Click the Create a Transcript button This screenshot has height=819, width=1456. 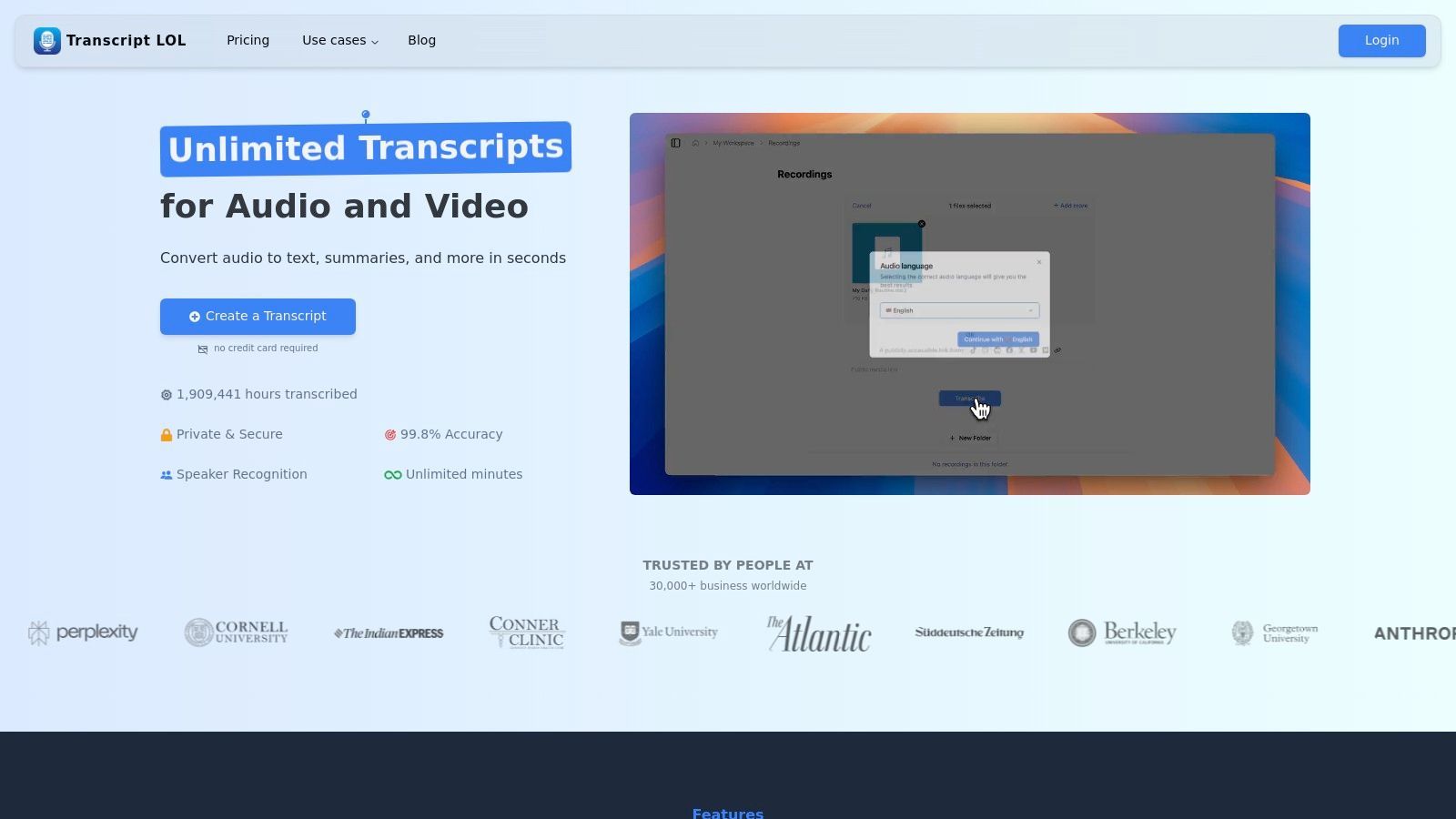coord(258,317)
